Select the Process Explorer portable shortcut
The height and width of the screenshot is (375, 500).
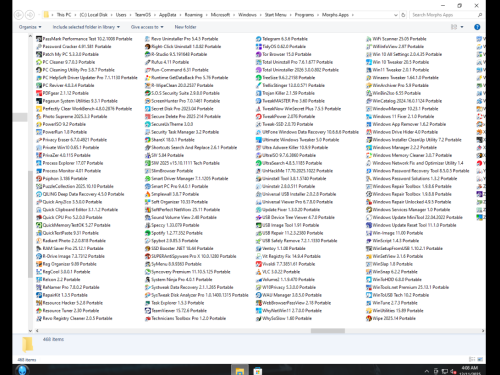[70, 163]
